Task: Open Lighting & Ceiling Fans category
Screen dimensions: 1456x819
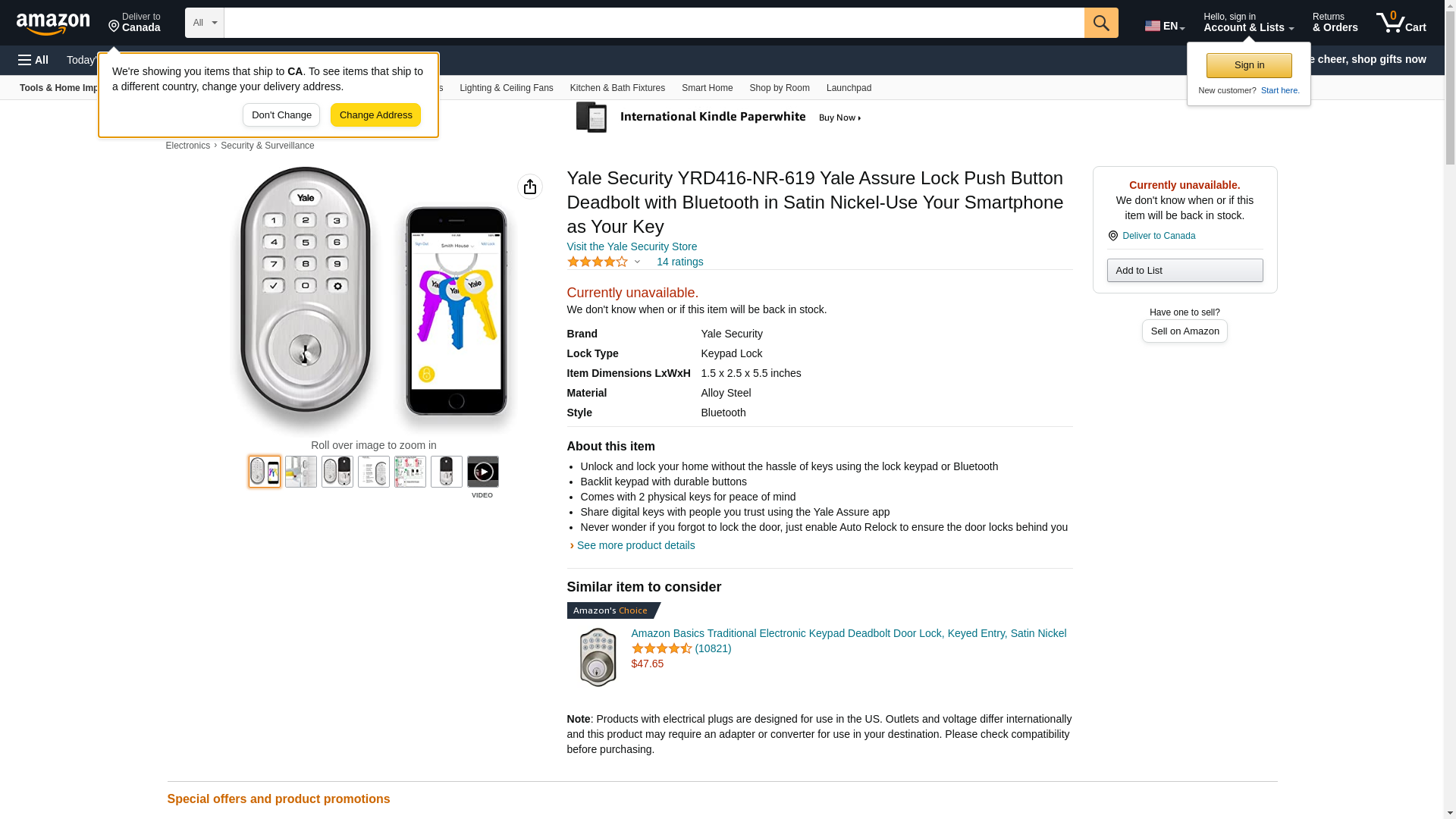Action: tap(506, 88)
